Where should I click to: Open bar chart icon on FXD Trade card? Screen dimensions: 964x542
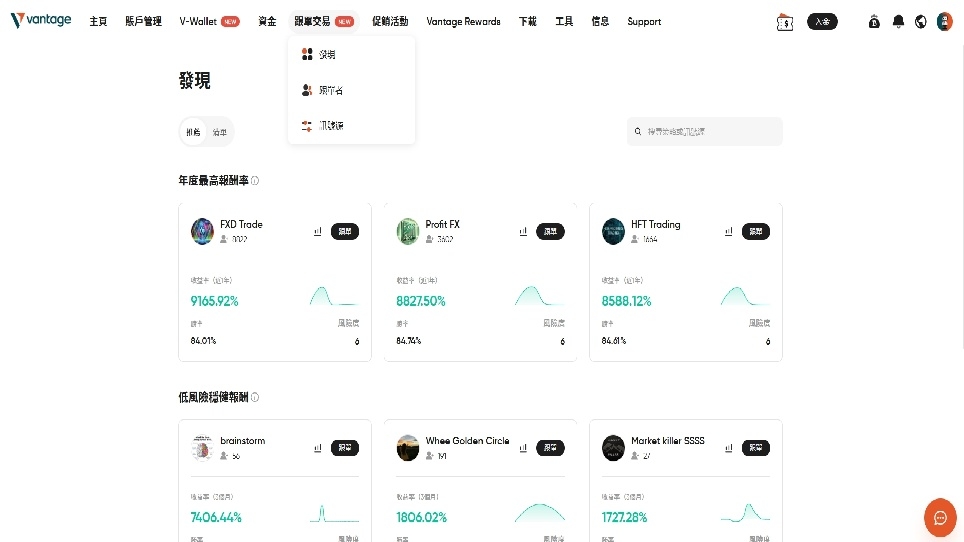pos(318,232)
